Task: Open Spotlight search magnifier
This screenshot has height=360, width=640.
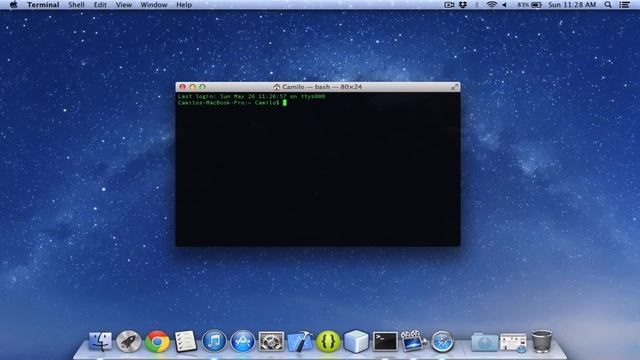Action: 608,5
